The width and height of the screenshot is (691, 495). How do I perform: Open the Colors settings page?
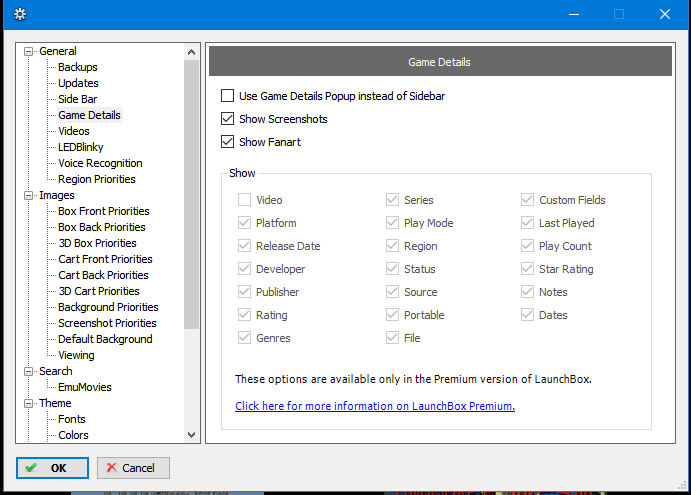[x=73, y=435]
